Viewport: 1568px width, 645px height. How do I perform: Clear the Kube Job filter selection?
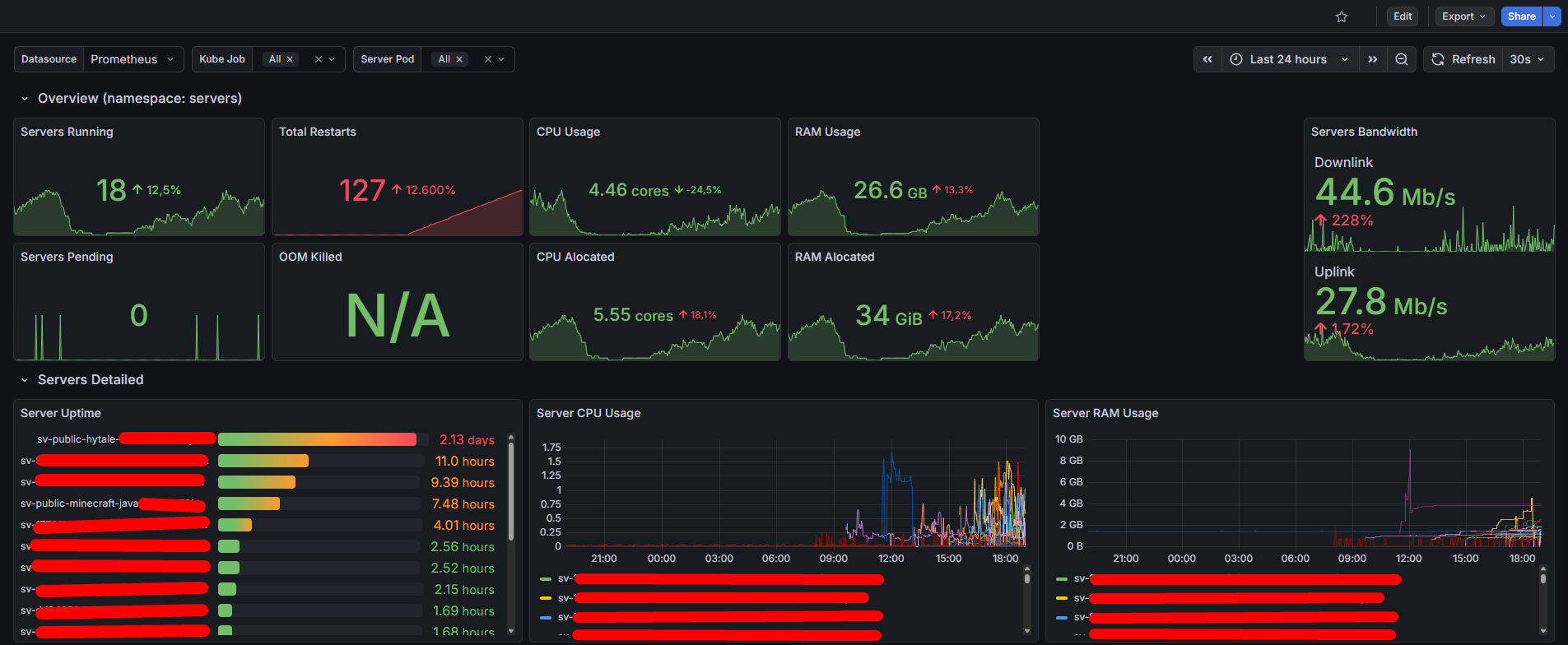coord(319,59)
